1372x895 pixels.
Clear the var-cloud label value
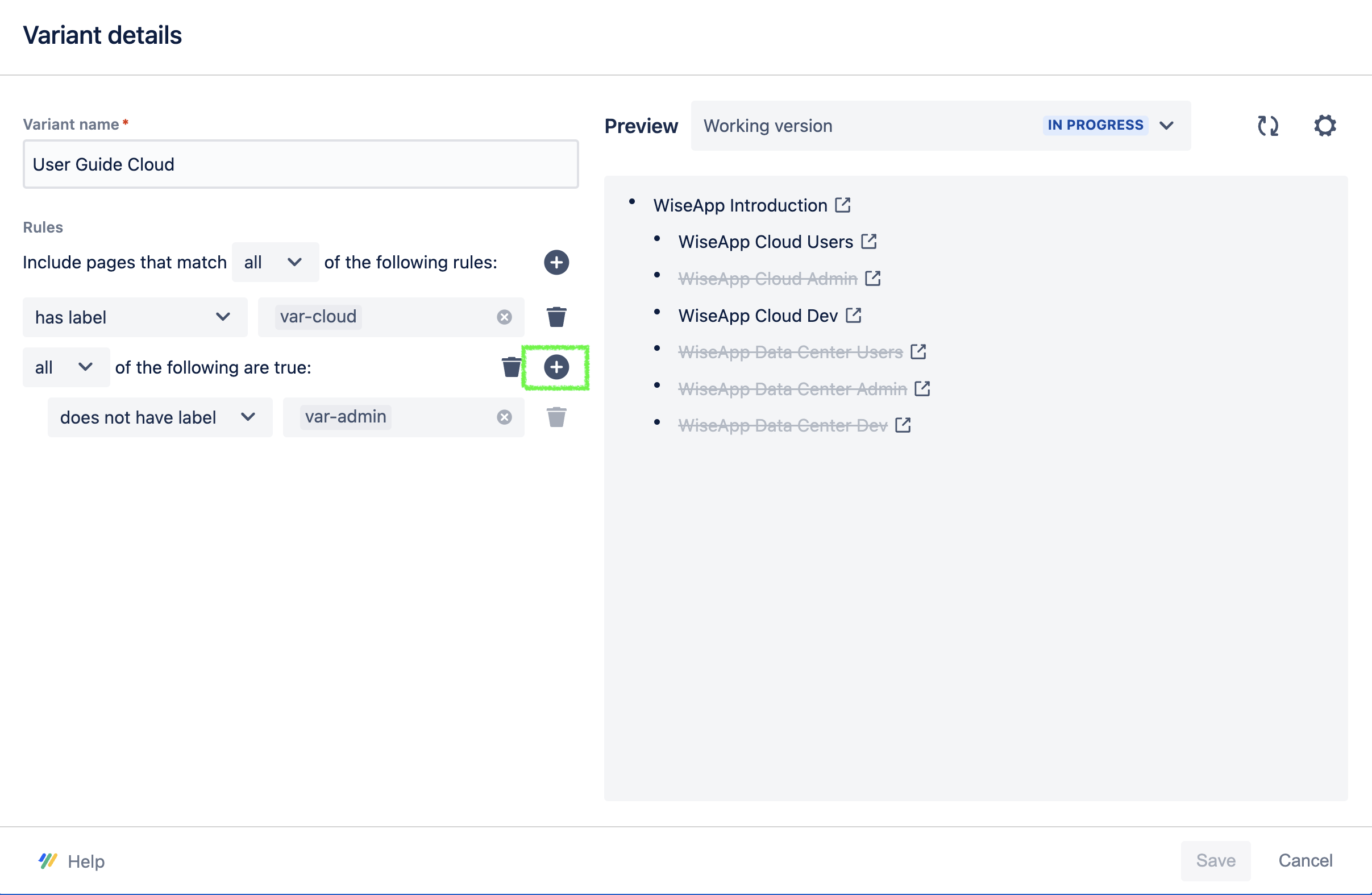pos(504,317)
